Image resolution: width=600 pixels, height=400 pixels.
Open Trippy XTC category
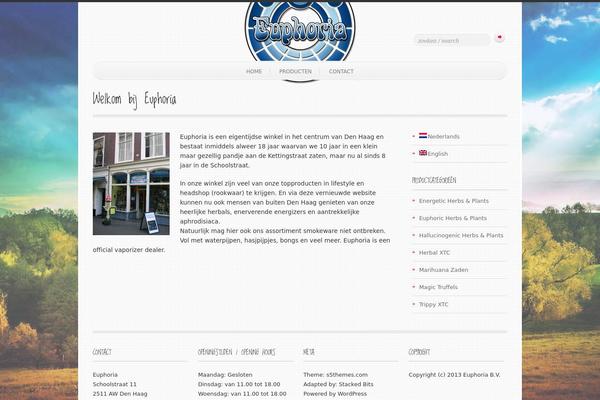click(433, 304)
